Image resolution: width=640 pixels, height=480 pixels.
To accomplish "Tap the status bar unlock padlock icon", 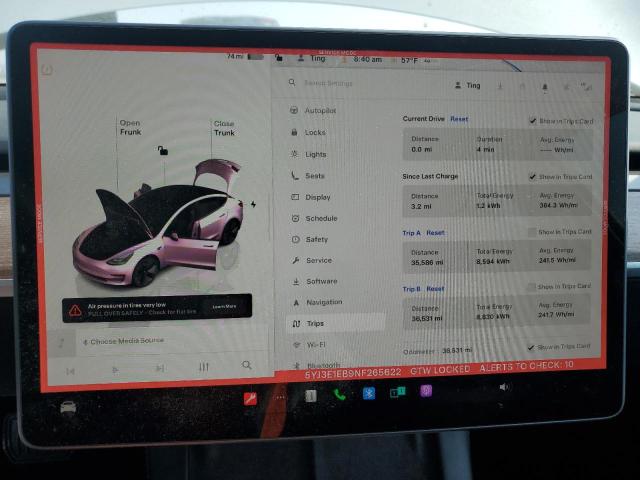I will [278, 58].
